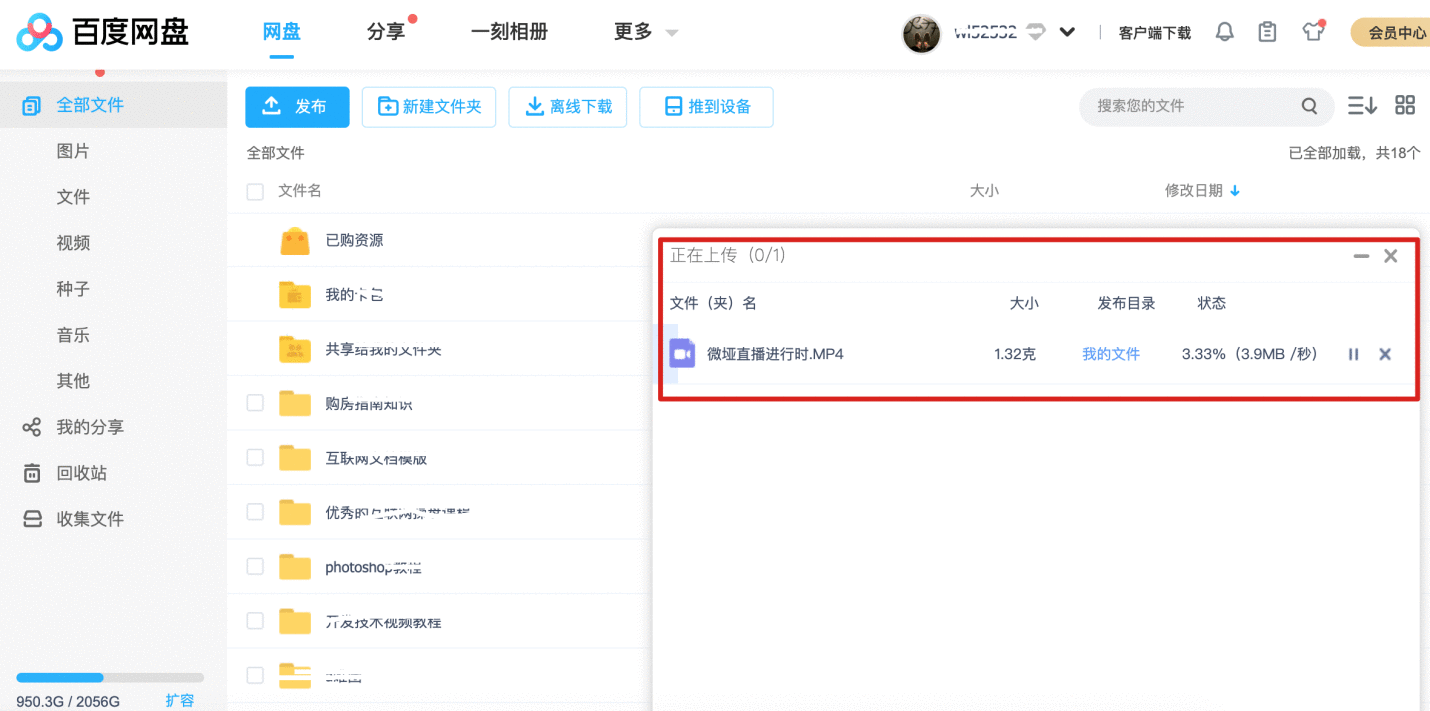Open the clipboard task list icon
This screenshot has height=711, width=1430.
pos(1267,32)
